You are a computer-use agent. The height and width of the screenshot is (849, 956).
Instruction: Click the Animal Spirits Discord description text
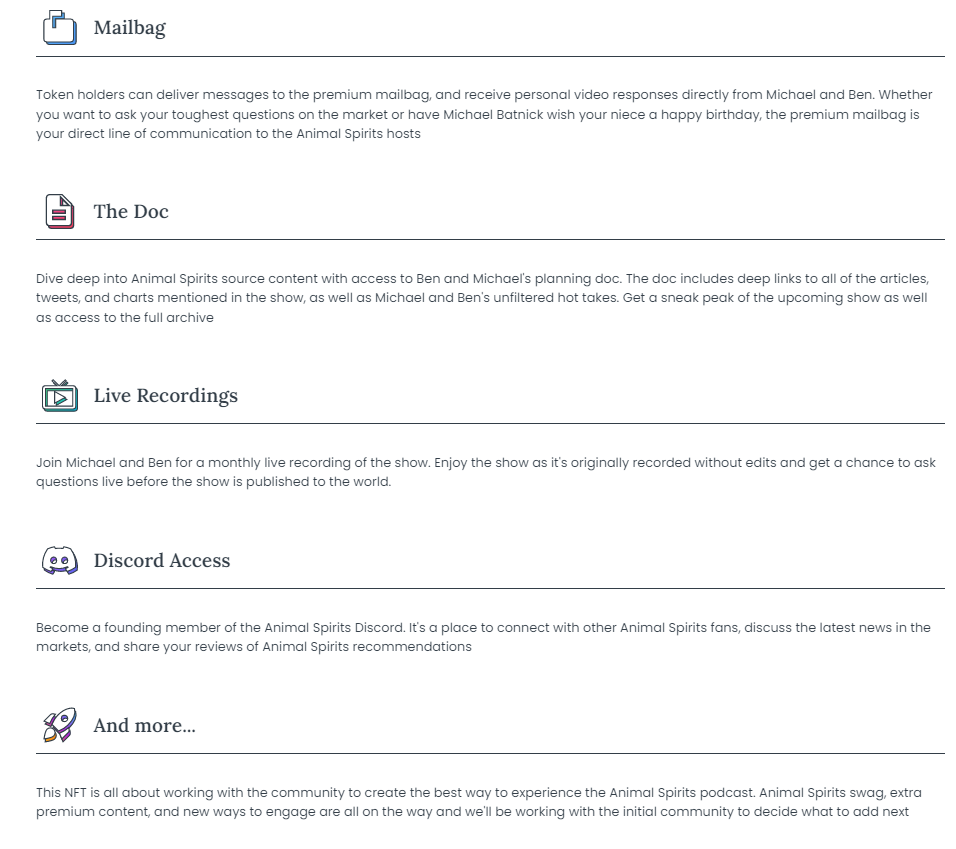(x=483, y=637)
